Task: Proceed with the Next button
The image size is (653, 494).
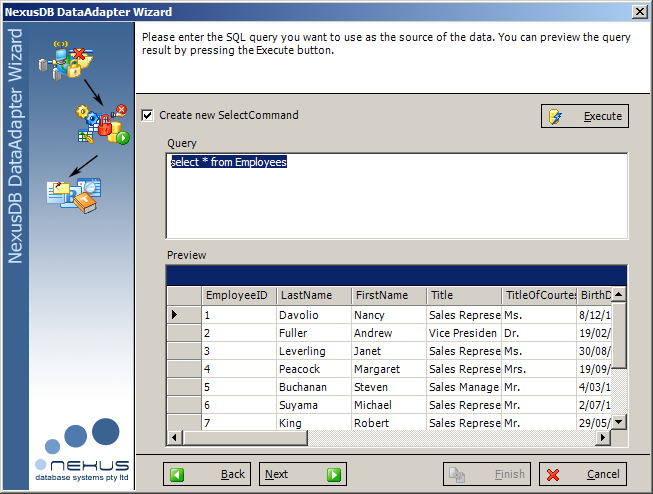Action: 303,474
